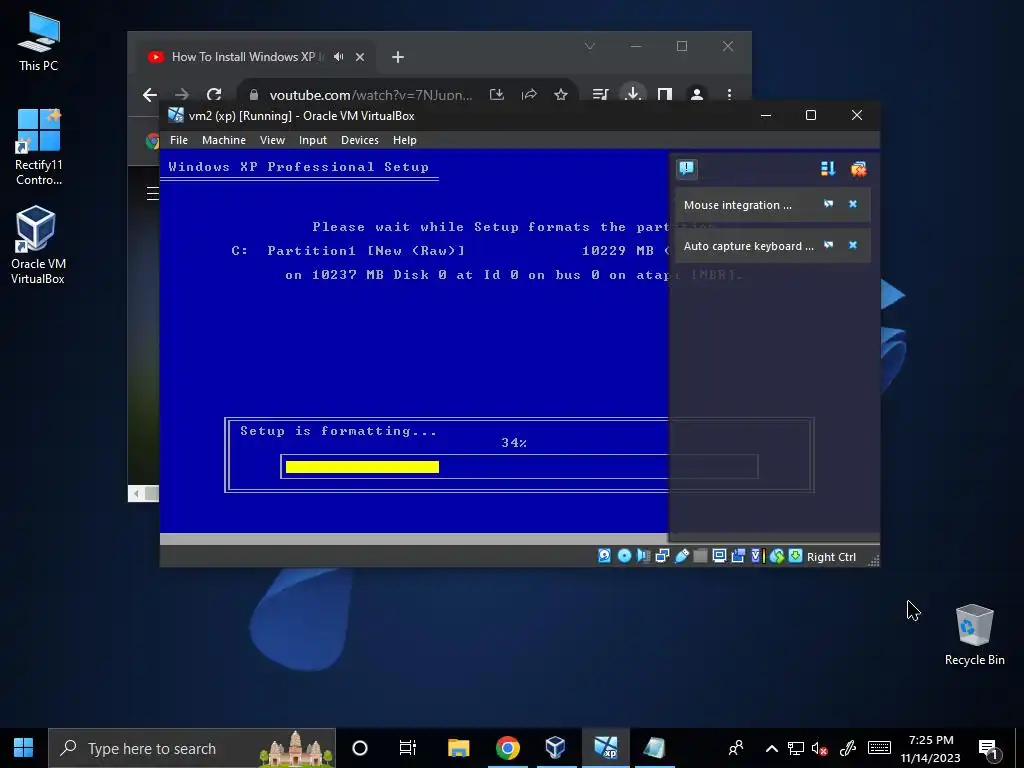The height and width of the screenshot is (768, 1024).
Task: Click the display settings status icon
Action: coord(719,556)
